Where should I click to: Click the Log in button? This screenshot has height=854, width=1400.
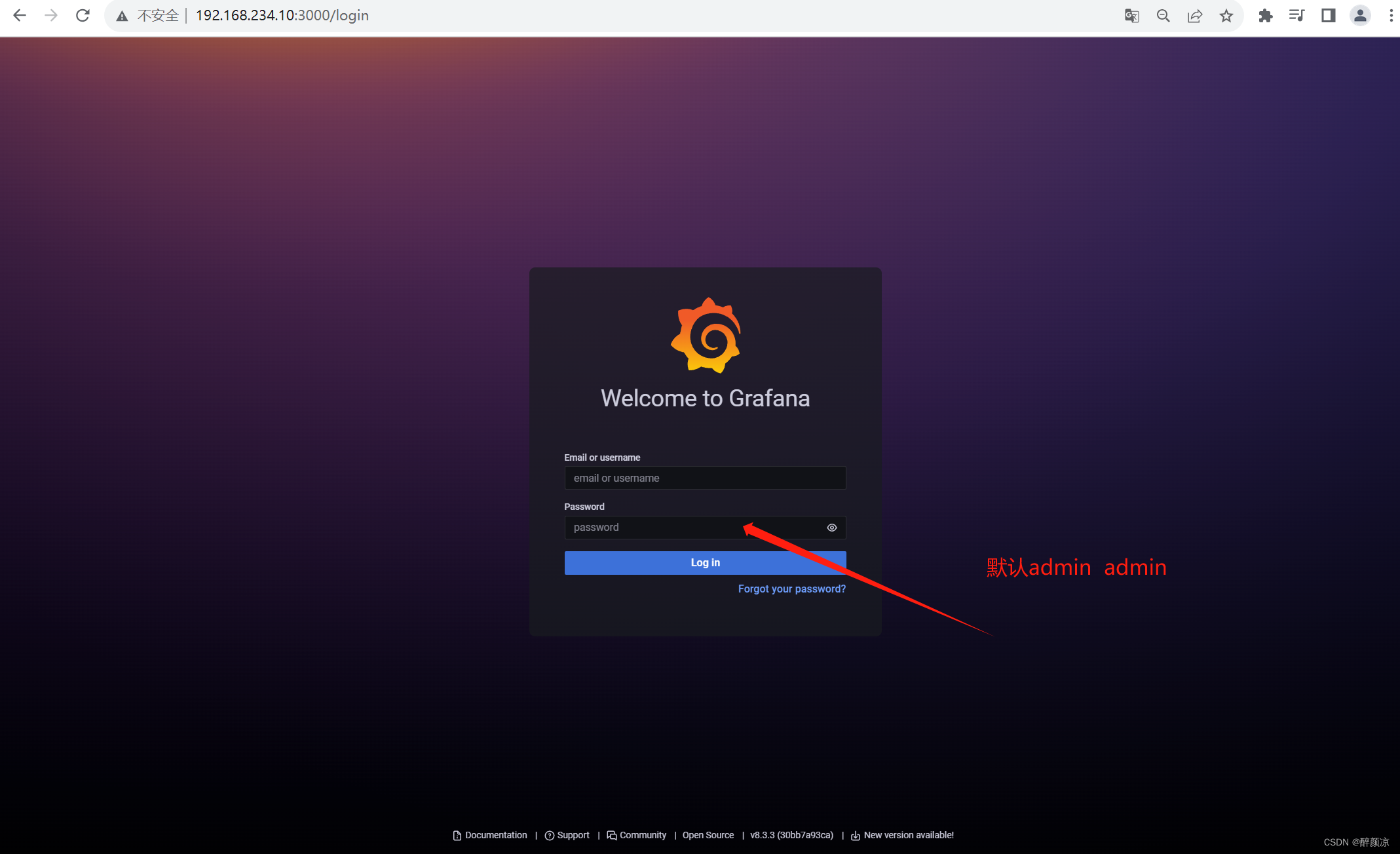pos(705,563)
